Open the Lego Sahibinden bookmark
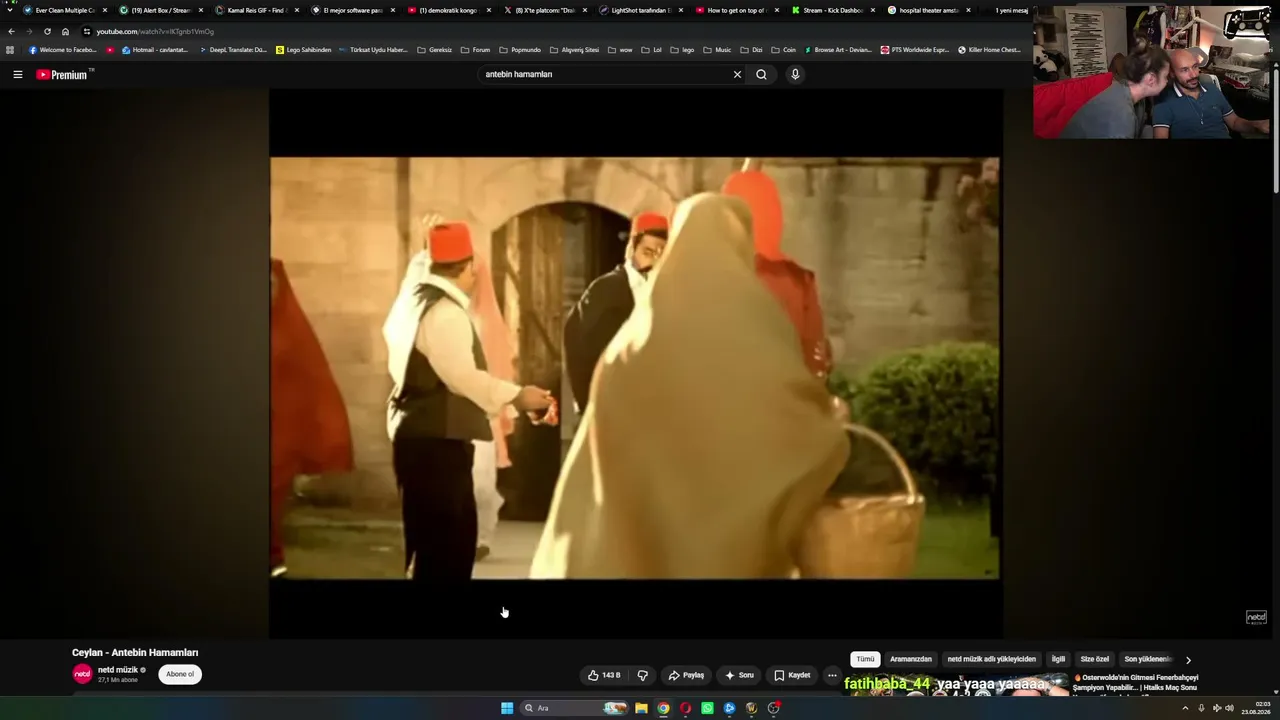This screenshot has height=720, width=1280. point(303,50)
